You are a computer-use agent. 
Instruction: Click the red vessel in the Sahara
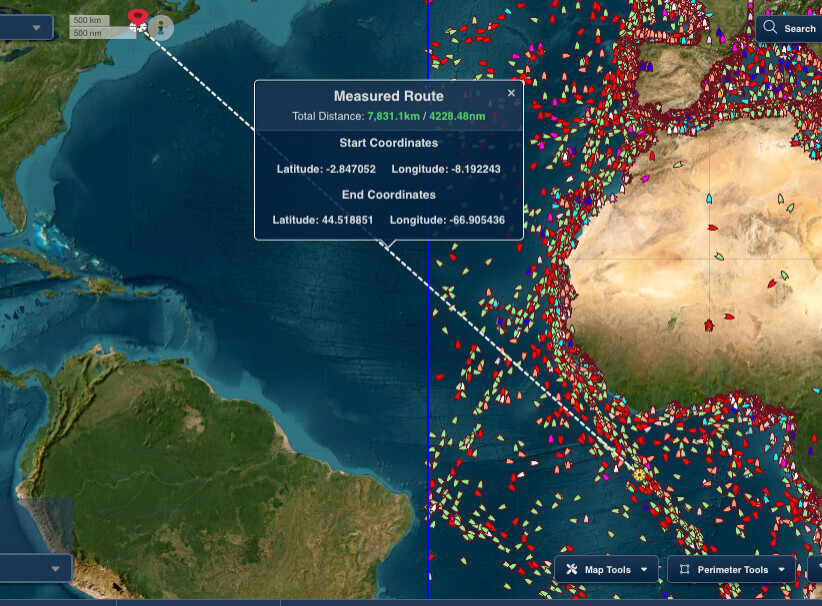click(x=708, y=325)
